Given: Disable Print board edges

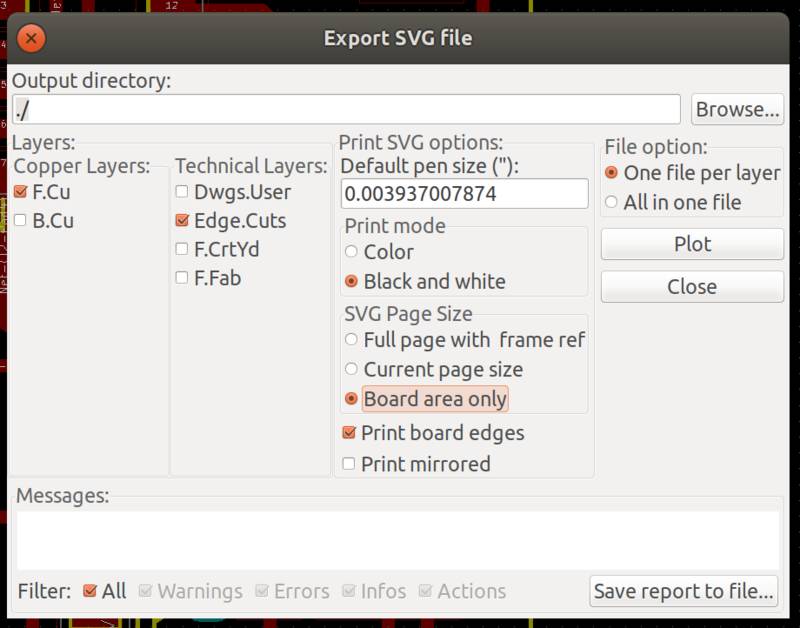Looking at the screenshot, I should pos(349,433).
